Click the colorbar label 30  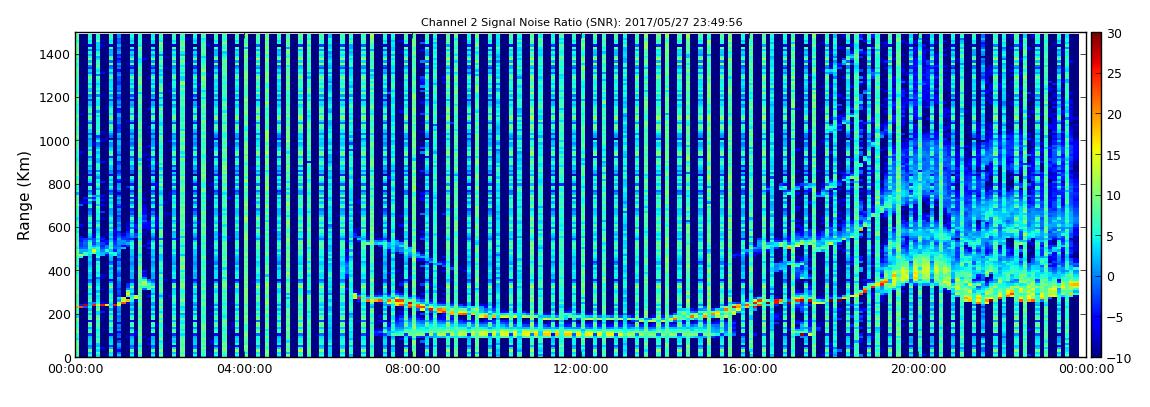tap(1115, 33)
